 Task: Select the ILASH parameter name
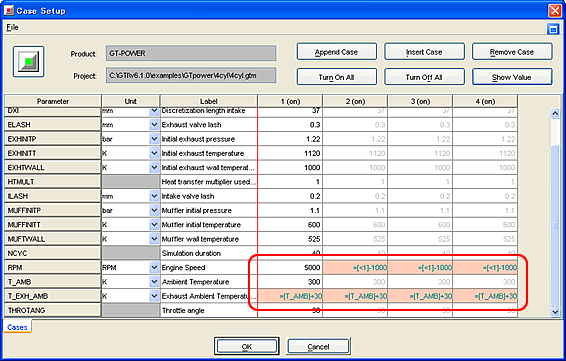[52, 196]
